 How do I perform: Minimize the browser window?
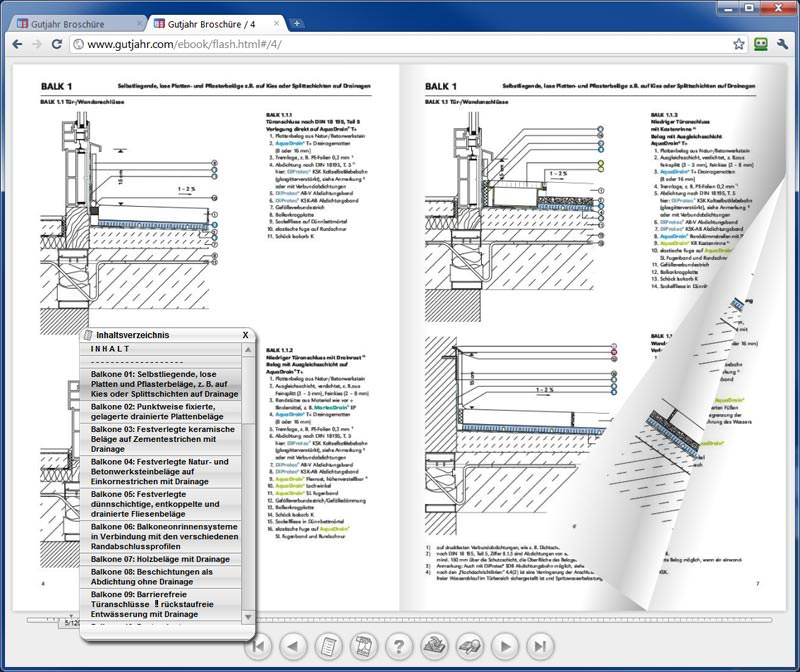click(x=729, y=8)
